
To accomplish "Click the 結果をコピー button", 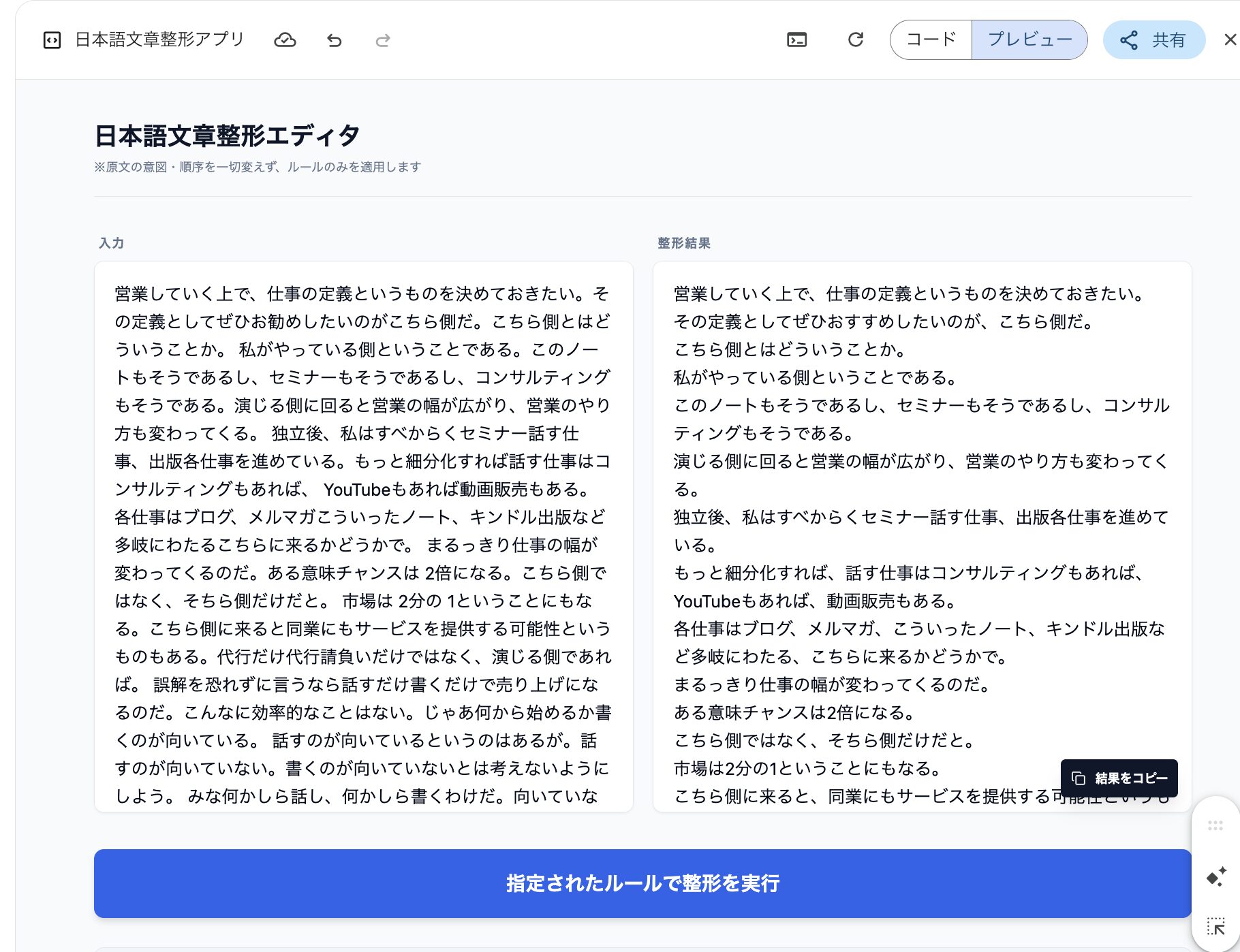I will [x=1119, y=778].
